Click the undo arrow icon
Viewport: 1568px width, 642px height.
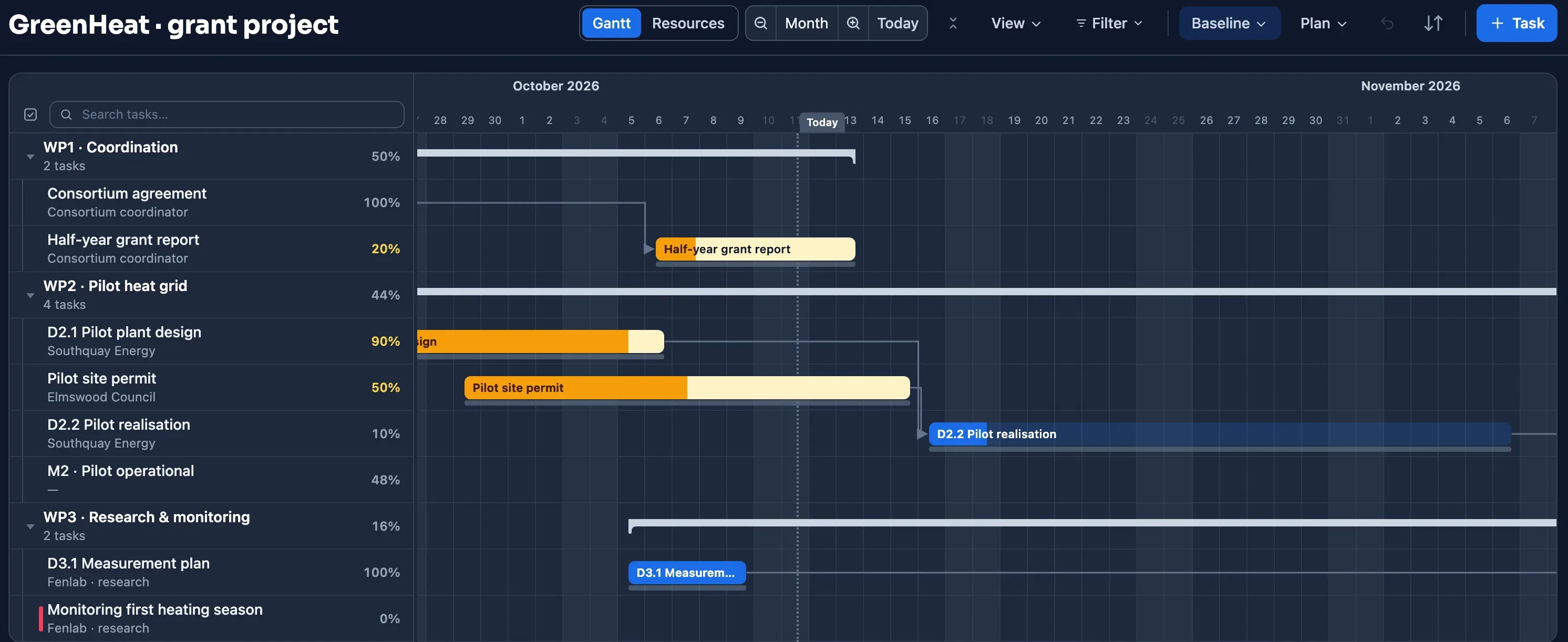click(1387, 23)
